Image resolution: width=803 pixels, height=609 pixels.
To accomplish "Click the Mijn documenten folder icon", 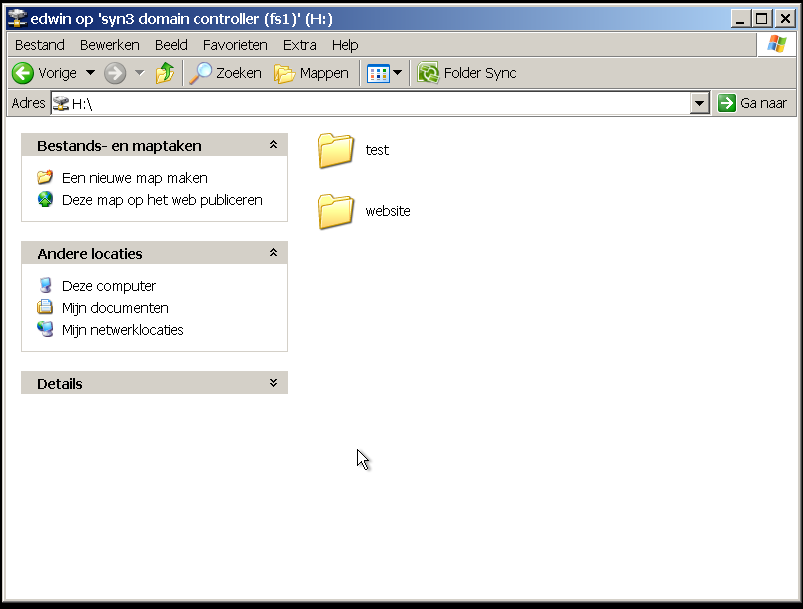I will click(x=45, y=307).
